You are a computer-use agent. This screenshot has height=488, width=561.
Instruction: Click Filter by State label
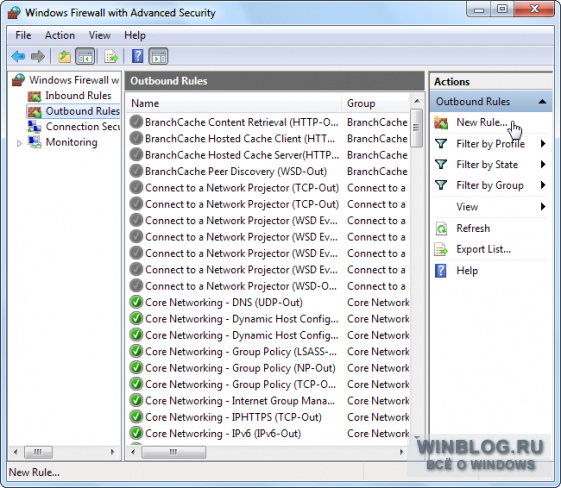click(487, 165)
